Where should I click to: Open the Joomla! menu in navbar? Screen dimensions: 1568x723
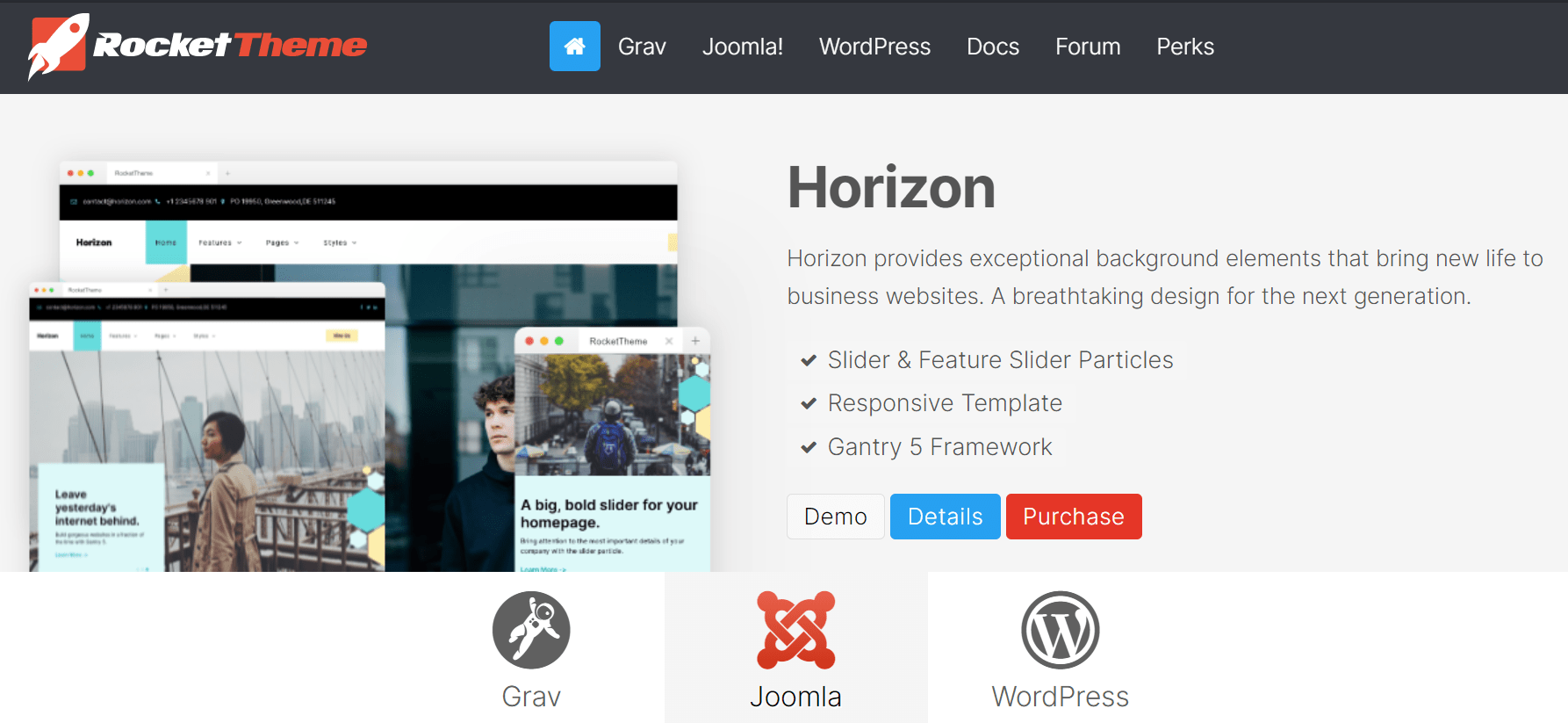[x=743, y=47]
